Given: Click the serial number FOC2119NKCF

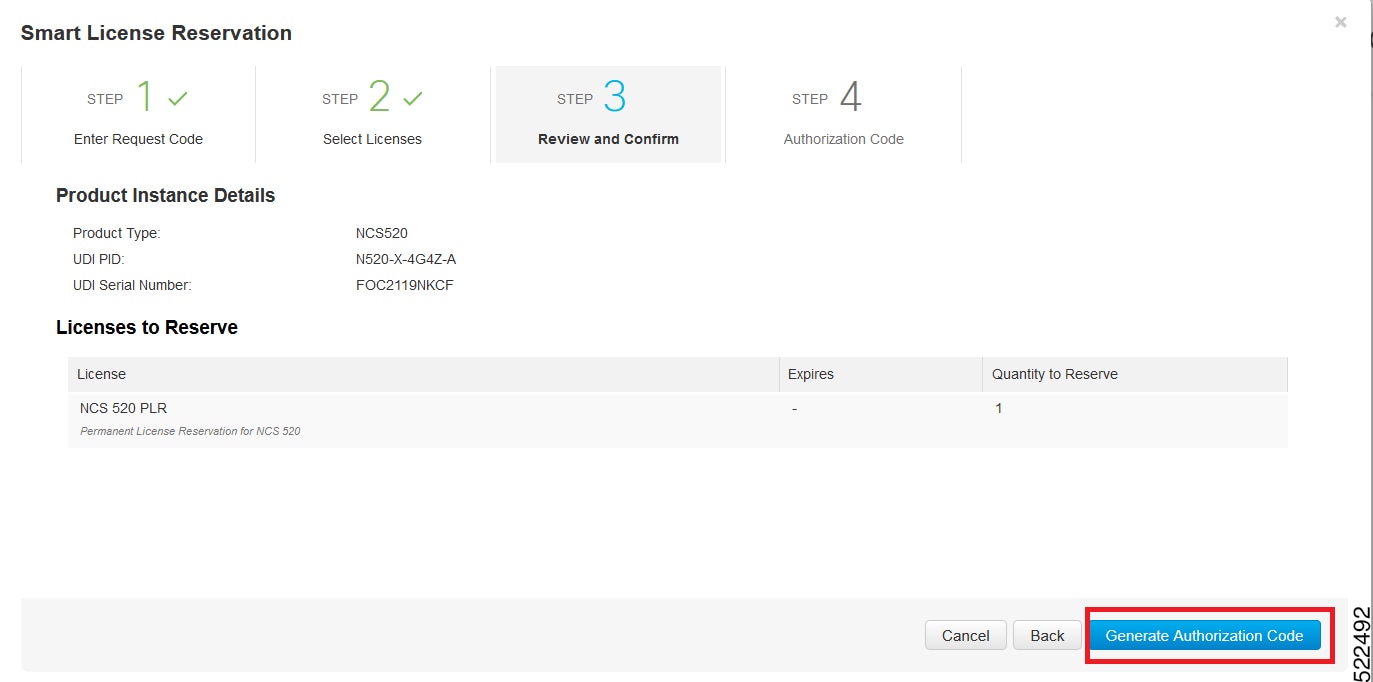Looking at the screenshot, I should (405, 285).
